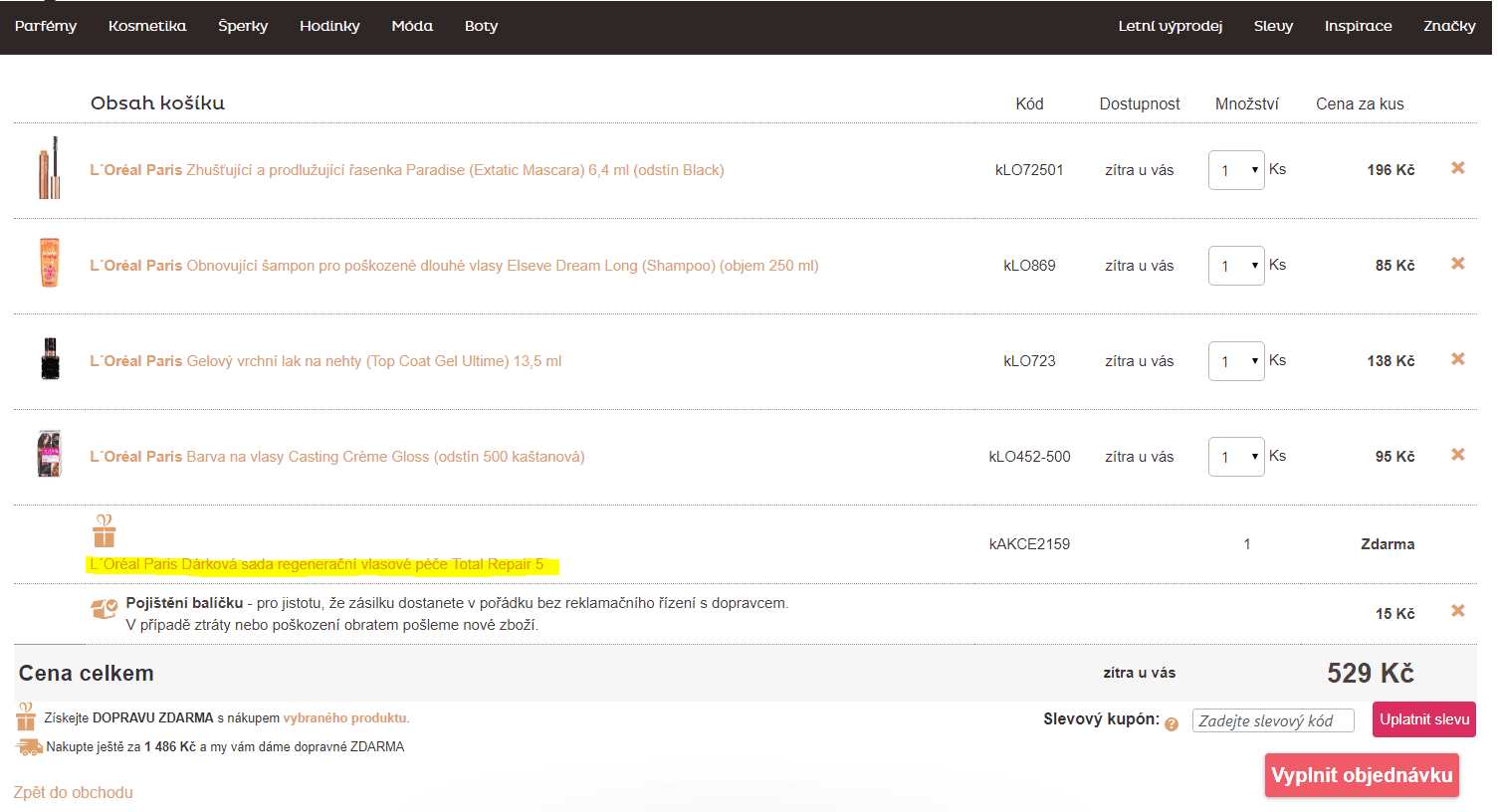Change quantity of Casting Crème Gloss dye
Image resolution: width=1498 pixels, height=812 pixels.
click(x=1235, y=457)
